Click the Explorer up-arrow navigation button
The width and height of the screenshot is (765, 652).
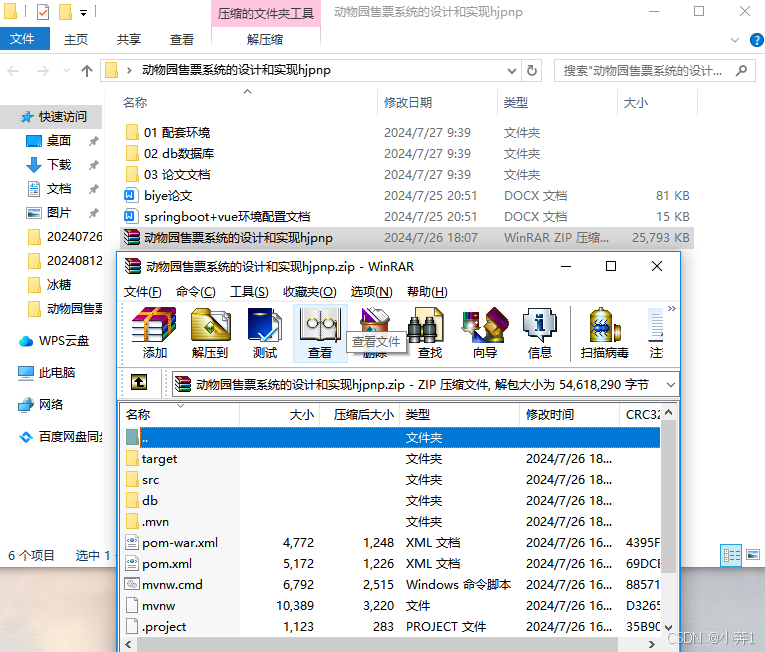tap(87, 71)
